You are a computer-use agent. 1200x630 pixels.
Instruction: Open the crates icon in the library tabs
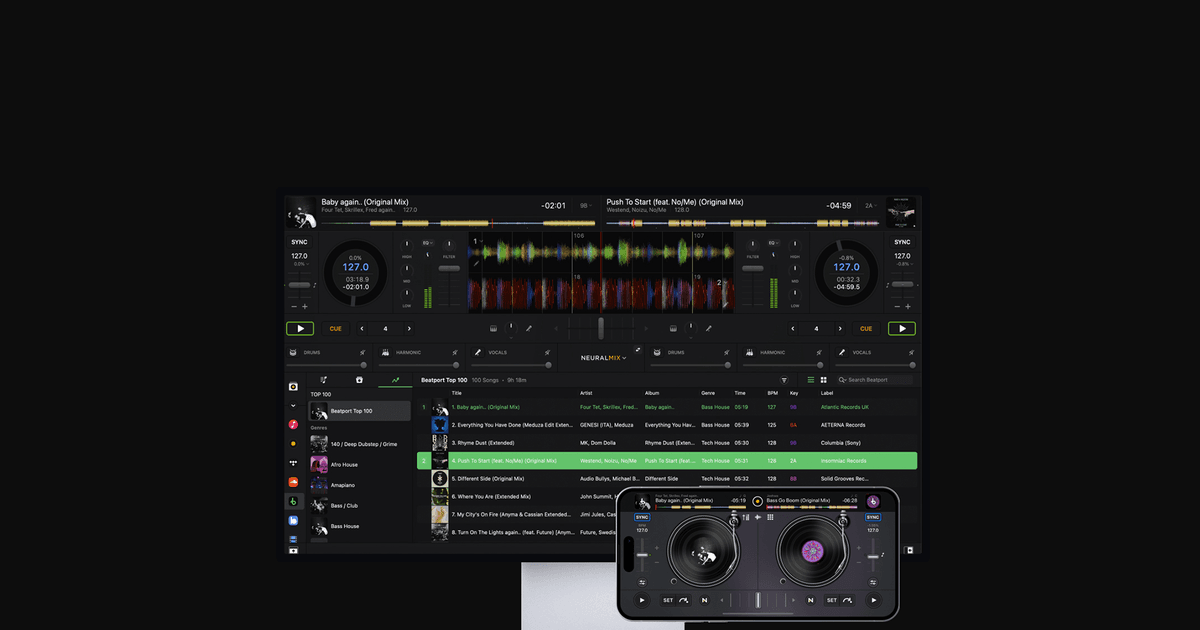[358, 380]
